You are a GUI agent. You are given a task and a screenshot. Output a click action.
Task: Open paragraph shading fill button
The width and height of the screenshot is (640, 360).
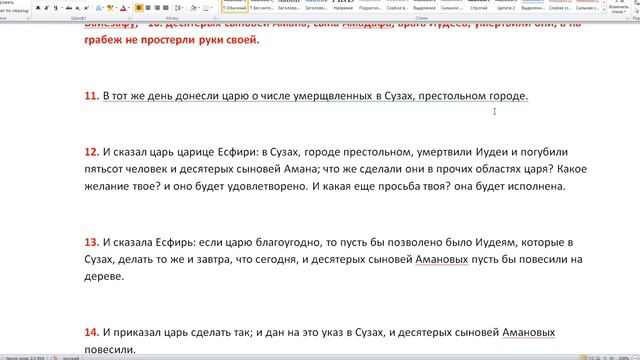(193, 8)
